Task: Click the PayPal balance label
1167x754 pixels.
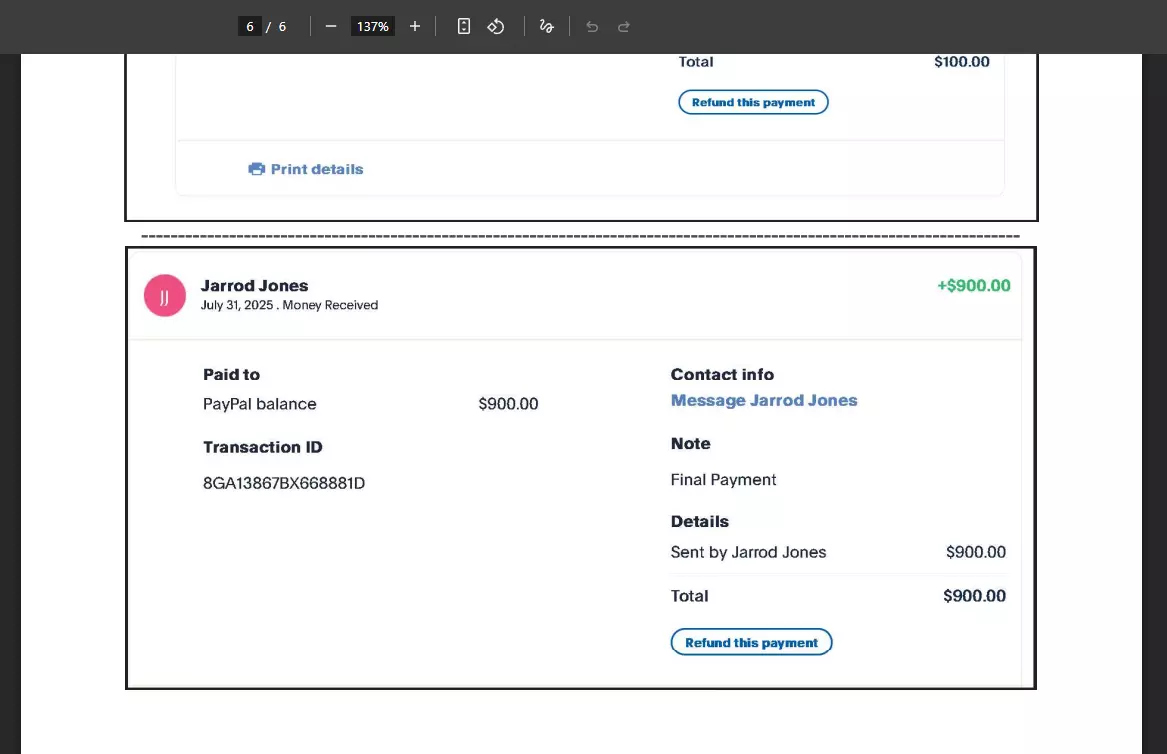Action: (260, 404)
